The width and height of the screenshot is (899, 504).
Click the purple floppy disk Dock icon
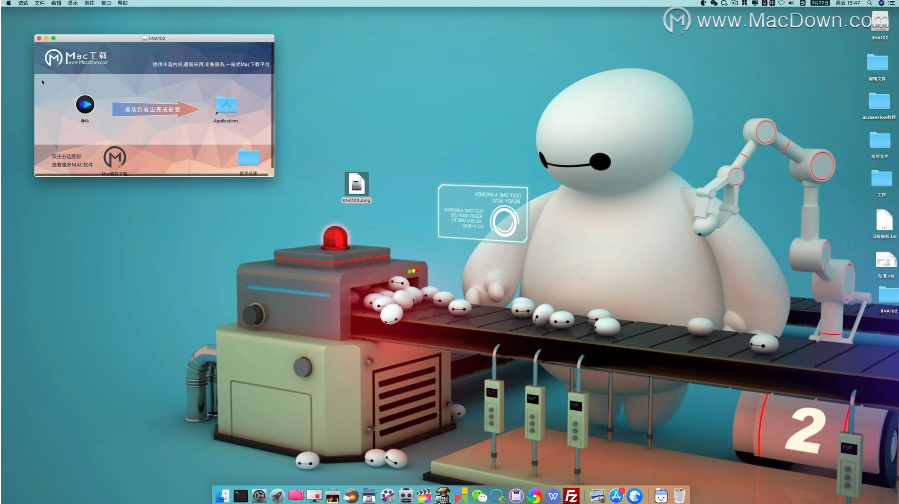(x=516, y=495)
